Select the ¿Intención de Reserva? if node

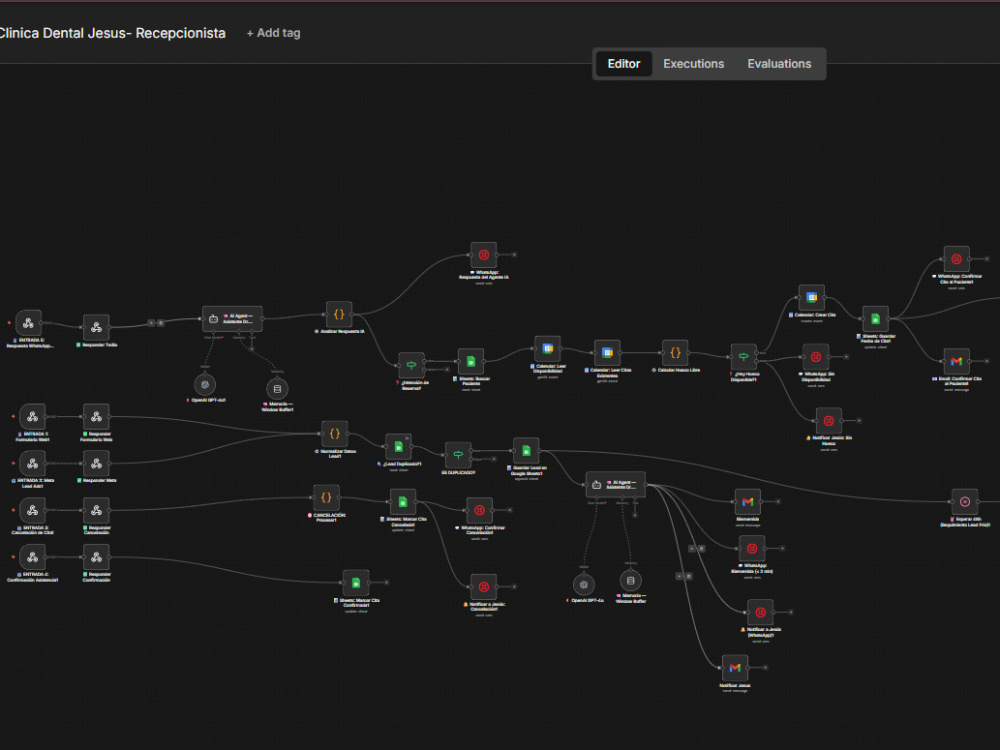pyautogui.click(x=411, y=365)
